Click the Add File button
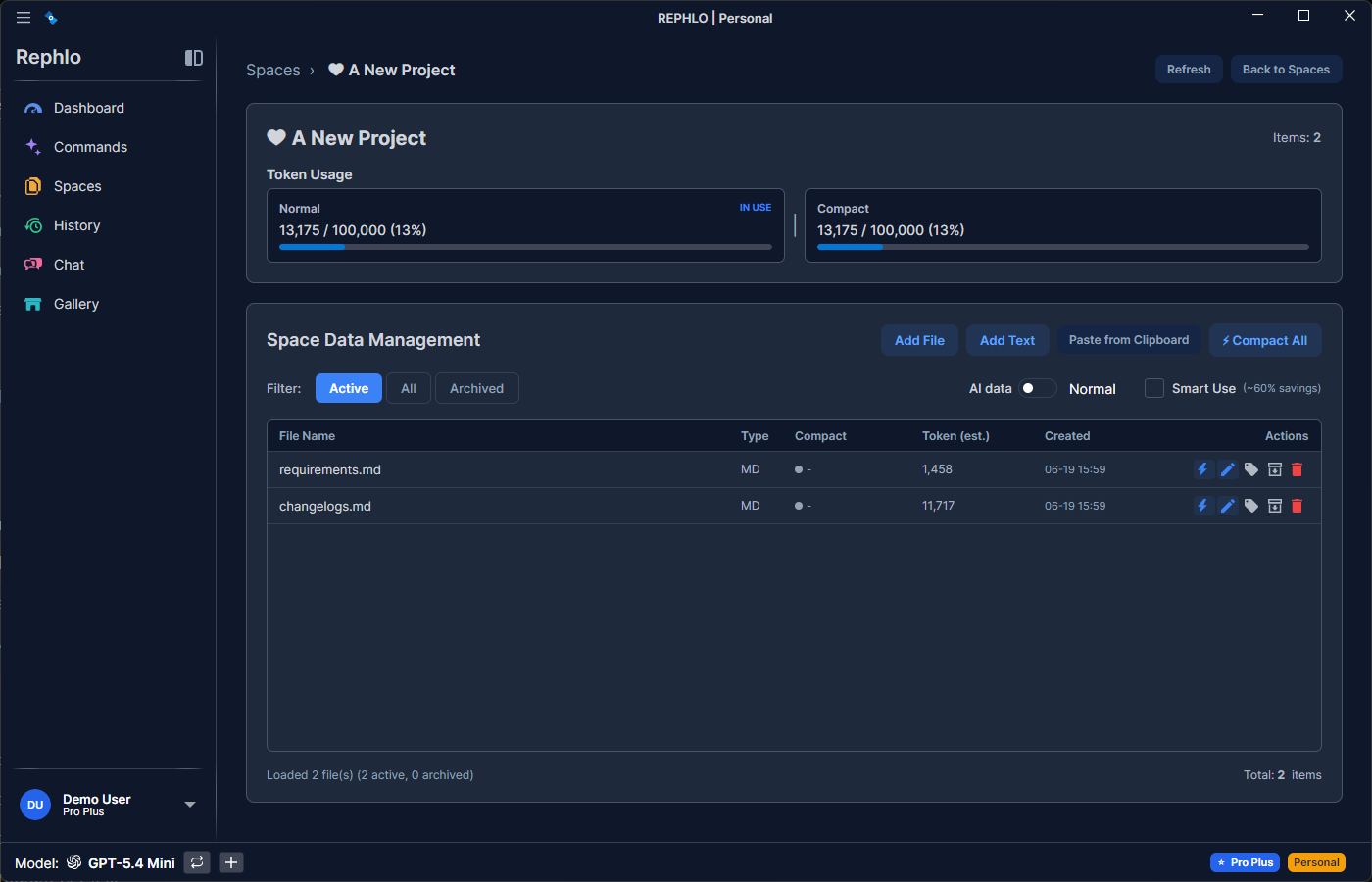 (x=919, y=340)
